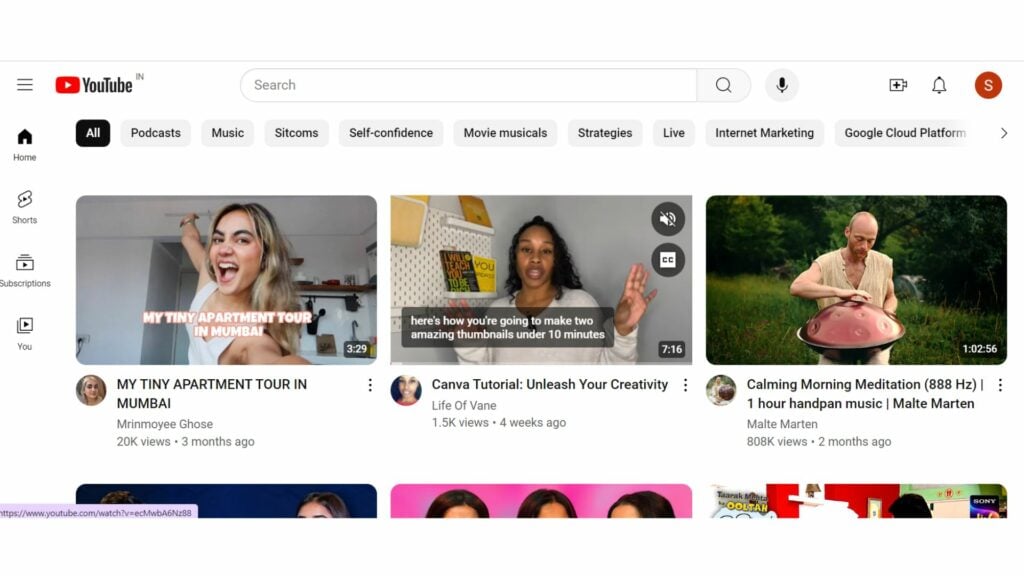Open the Mrinmoyee Ghose channel link
Viewport: 1024px width, 576px height.
[168, 424]
